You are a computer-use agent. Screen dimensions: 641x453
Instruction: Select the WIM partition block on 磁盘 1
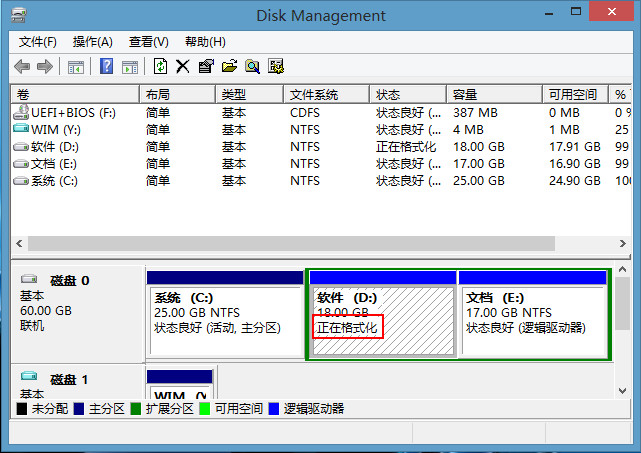tap(180, 384)
